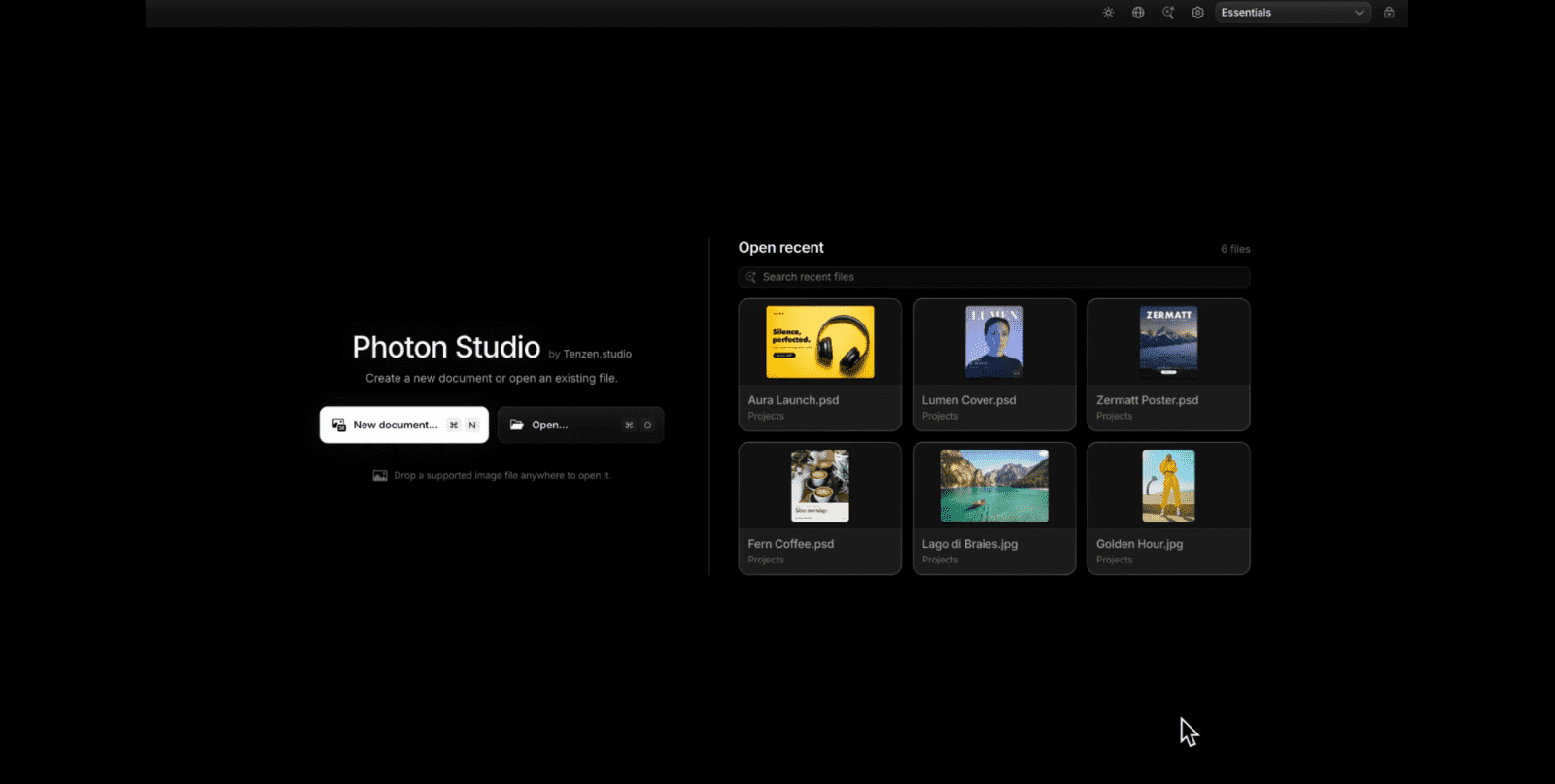Screen dimensions: 1555x784
Task: Click the new document icon on button
Action: click(339, 425)
